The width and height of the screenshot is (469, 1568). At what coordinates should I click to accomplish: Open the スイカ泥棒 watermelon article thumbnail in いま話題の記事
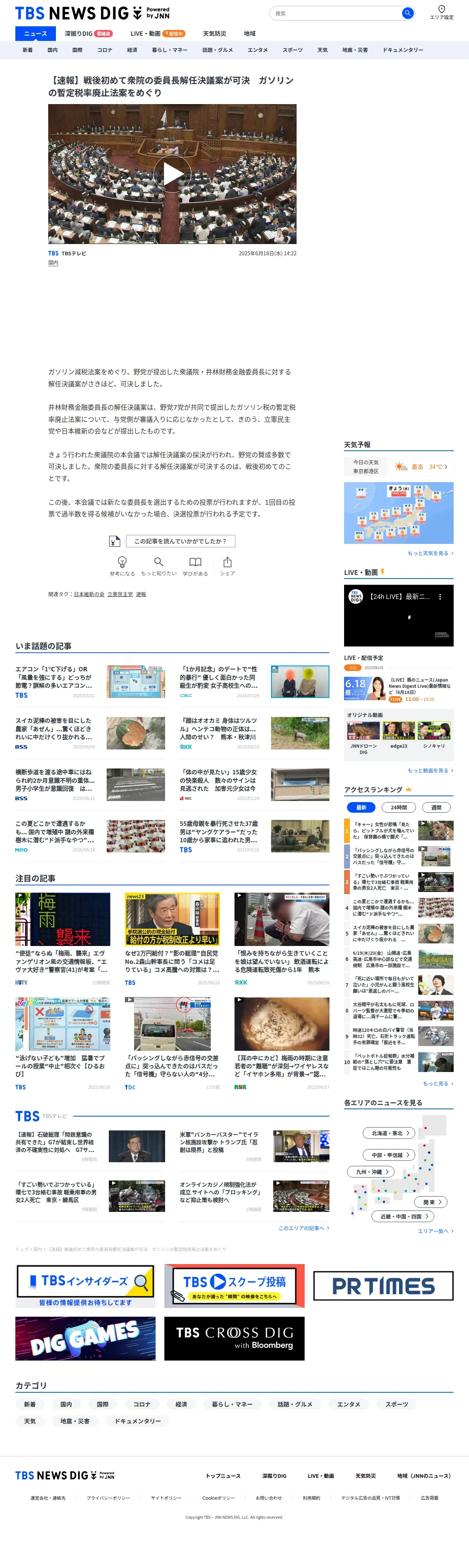pyautogui.click(x=136, y=733)
